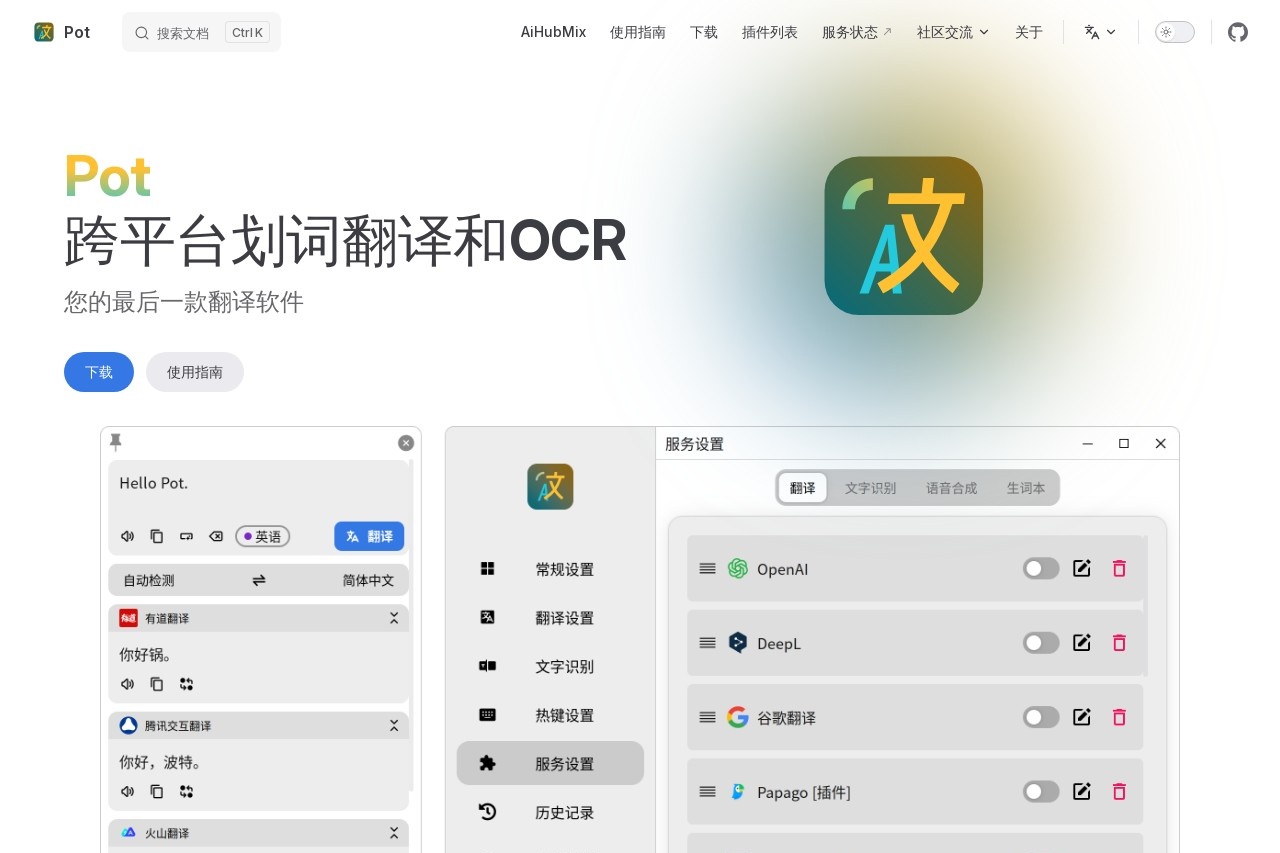Screen dimensions: 1280x853
Task: Open the 自动检测 source language selector
Action: tap(149, 580)
